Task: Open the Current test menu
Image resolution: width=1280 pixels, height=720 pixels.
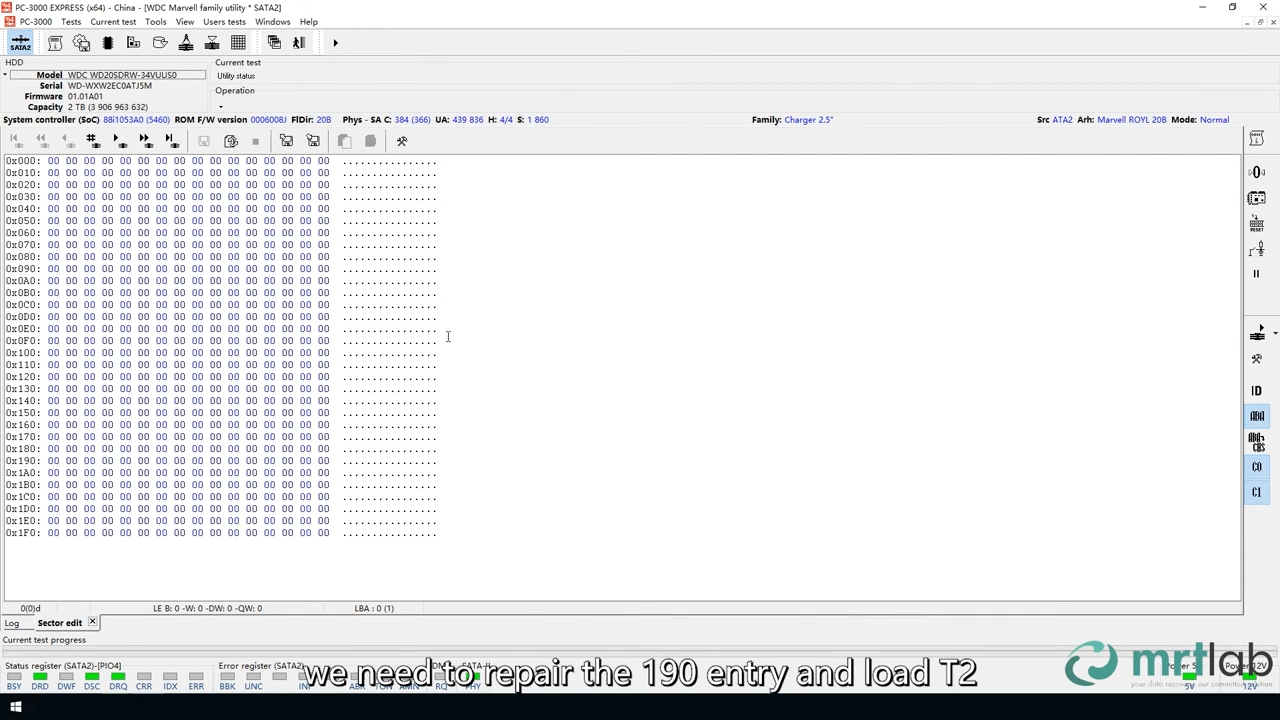Action: coord(113,22)
